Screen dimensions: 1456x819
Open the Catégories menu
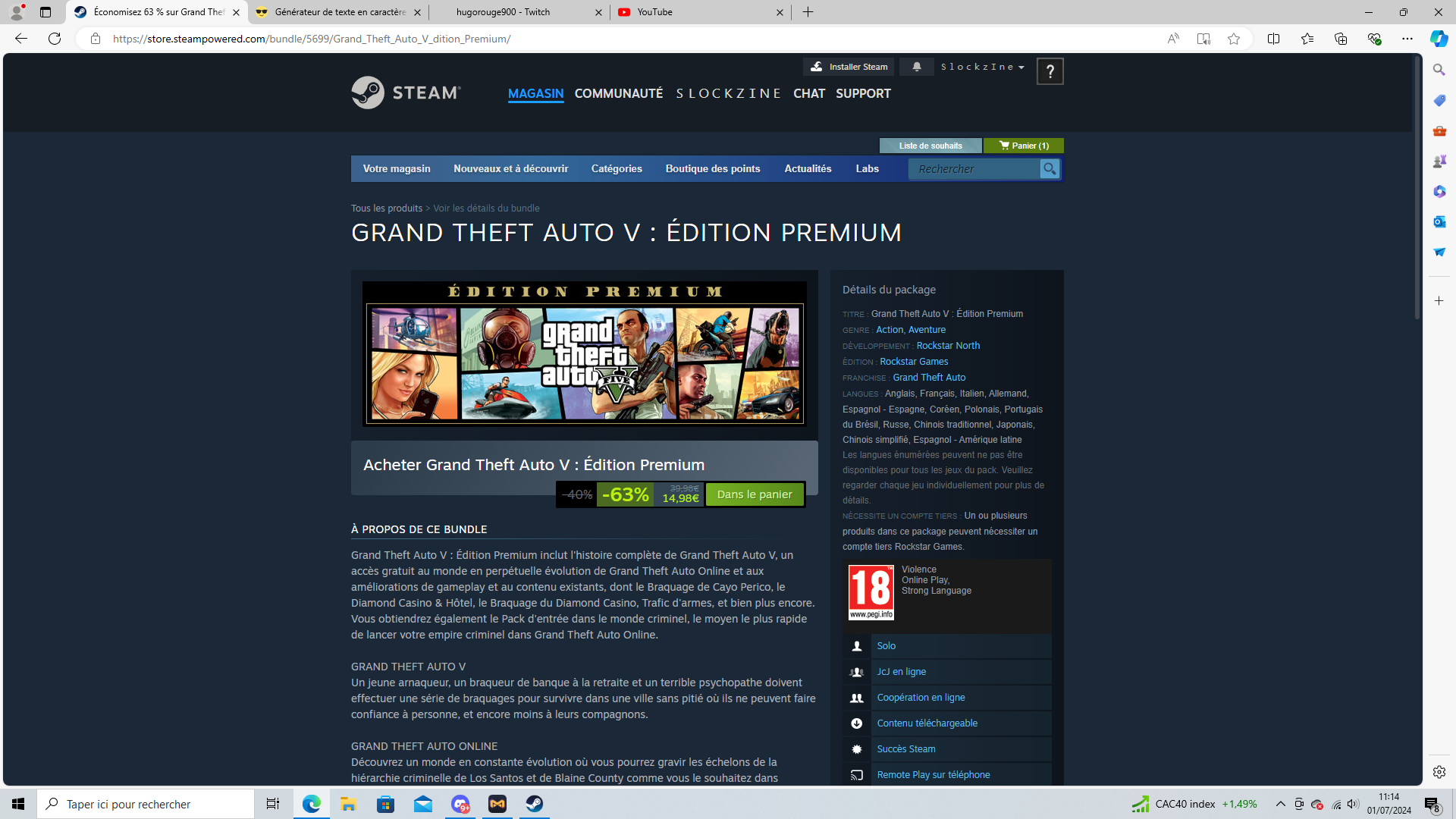(617, 169)
